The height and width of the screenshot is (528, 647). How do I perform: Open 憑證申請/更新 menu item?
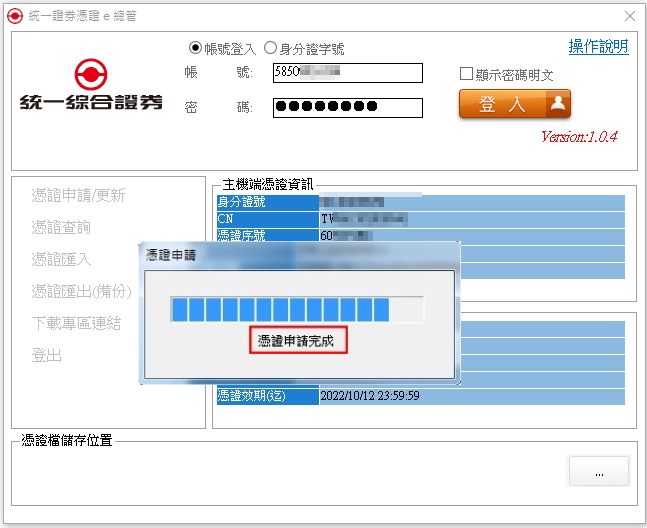(x=78, y=195)
